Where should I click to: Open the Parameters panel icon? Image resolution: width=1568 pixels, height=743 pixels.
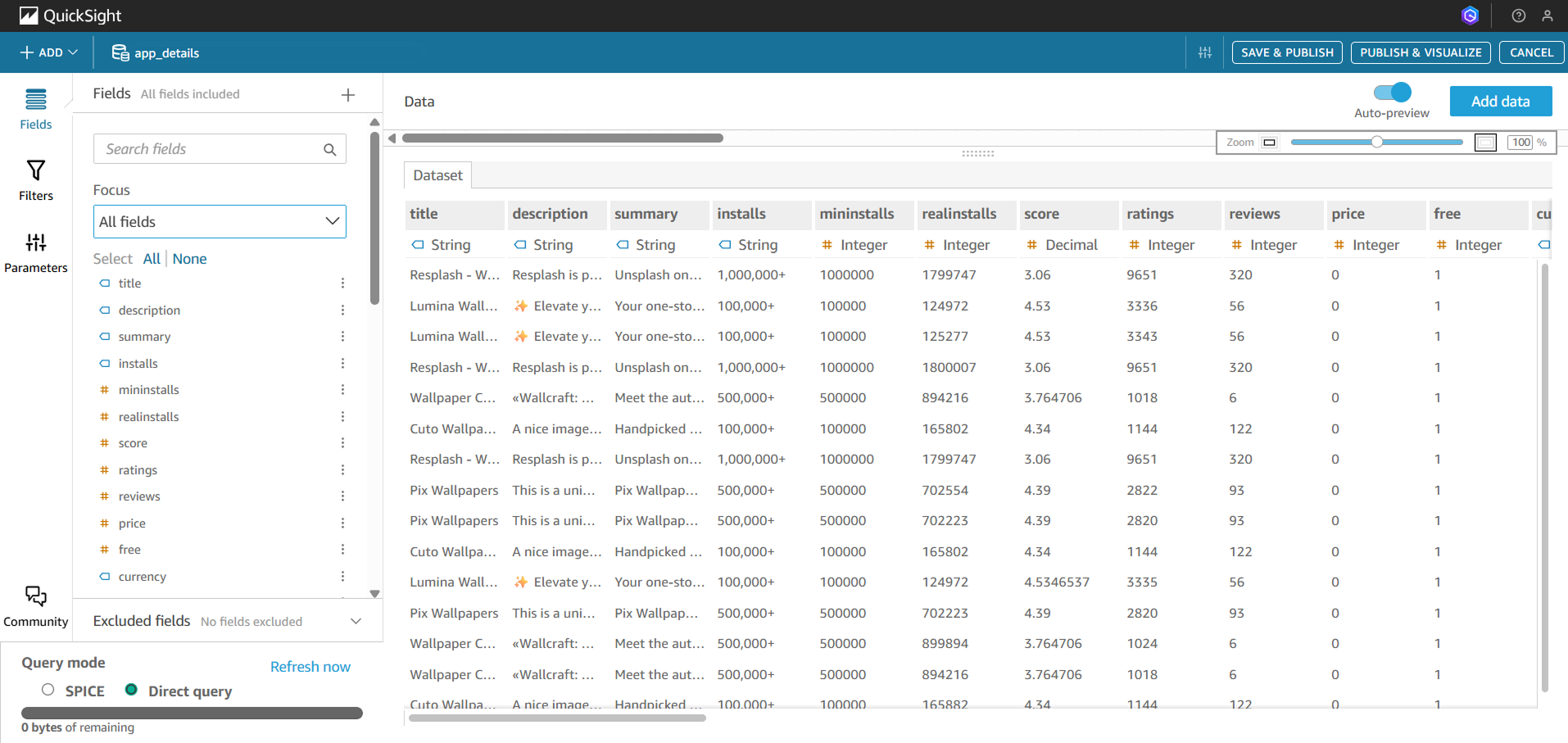tap(35, 242)
